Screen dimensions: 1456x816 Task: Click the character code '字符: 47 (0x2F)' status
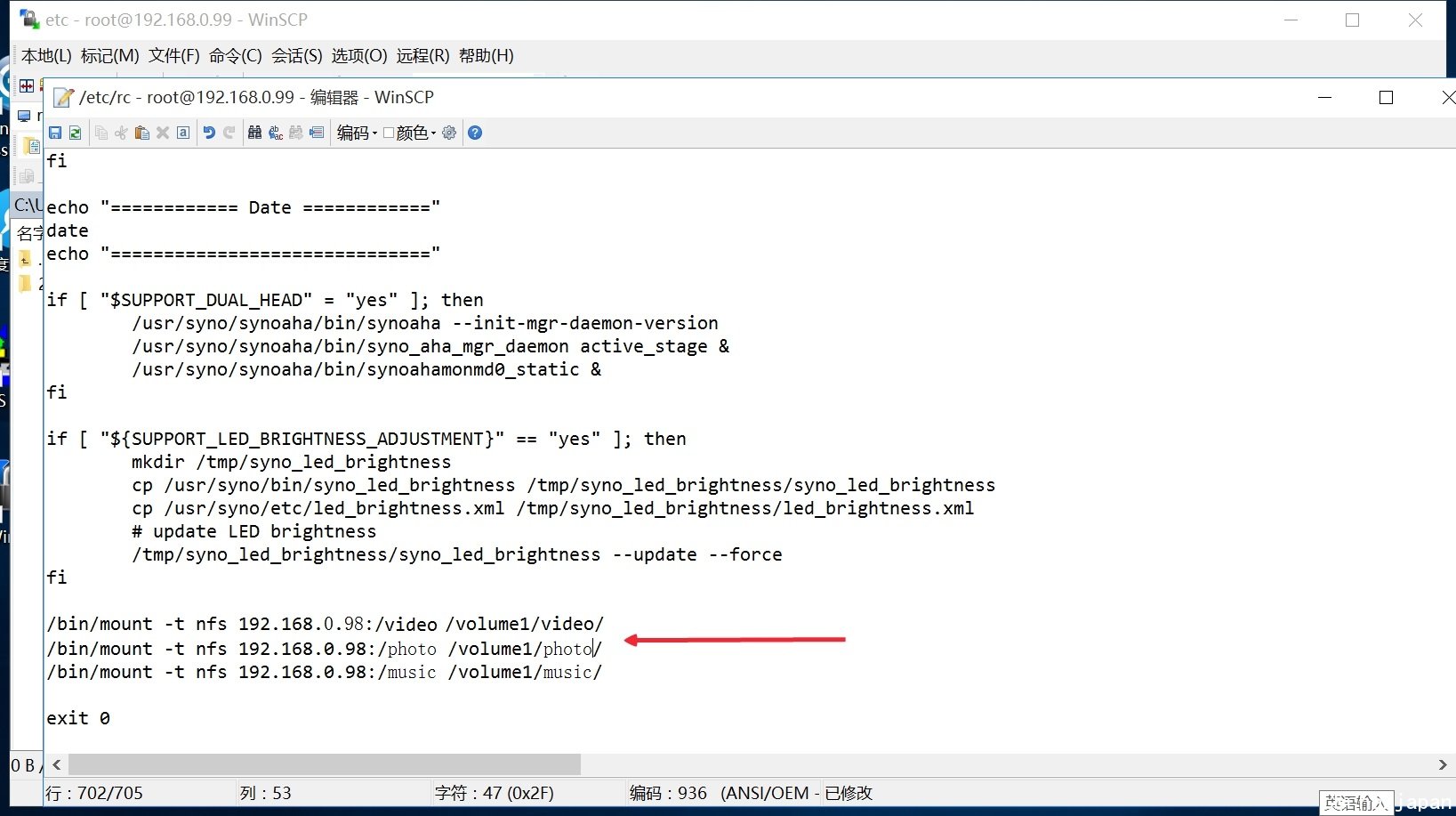tap(495, 793)
